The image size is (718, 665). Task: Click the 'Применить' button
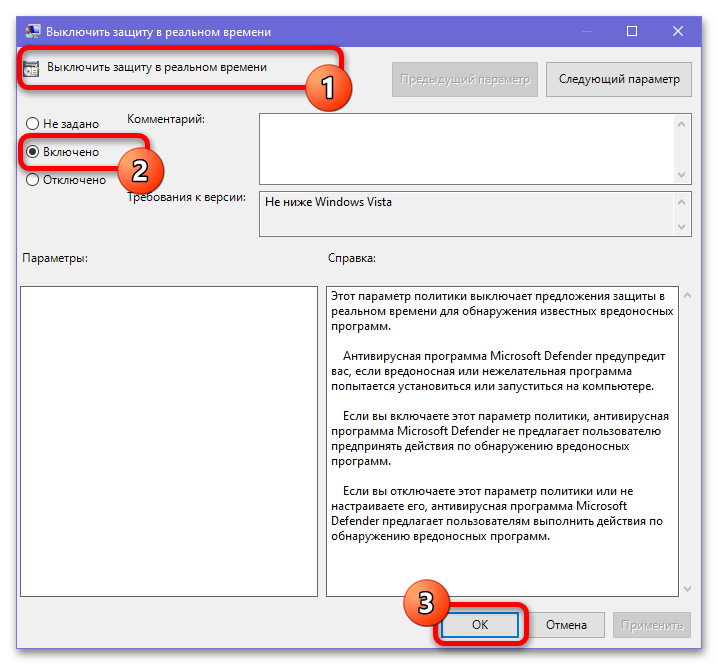pos(652,625)
